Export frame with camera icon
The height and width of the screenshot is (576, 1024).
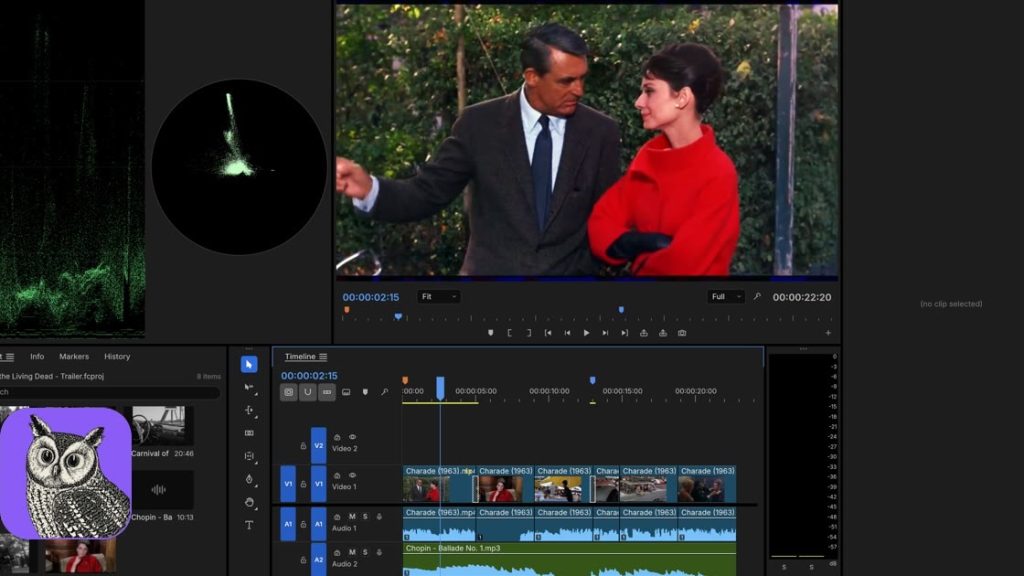(682, 333)
